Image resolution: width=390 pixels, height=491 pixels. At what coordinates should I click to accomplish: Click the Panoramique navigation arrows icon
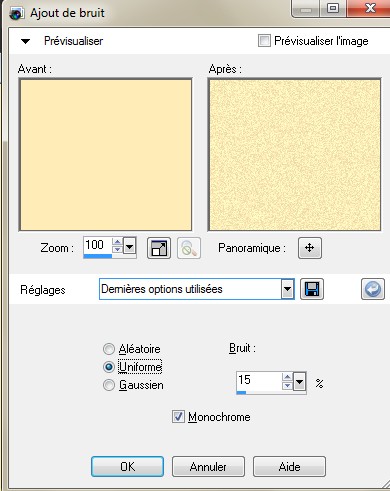tap(310, 248)
